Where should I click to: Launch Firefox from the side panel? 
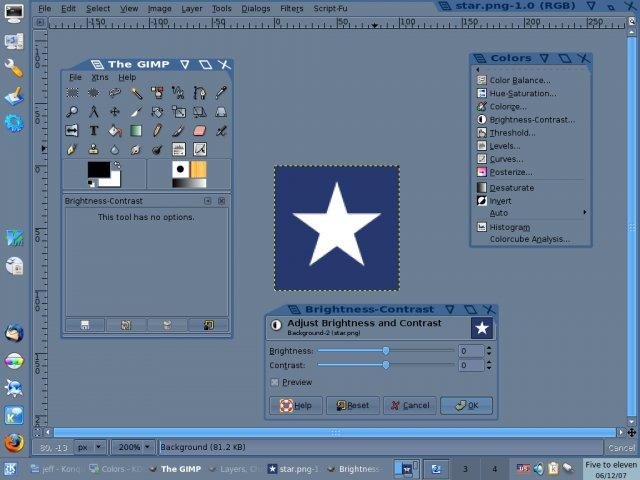click(x=13, y=442)
